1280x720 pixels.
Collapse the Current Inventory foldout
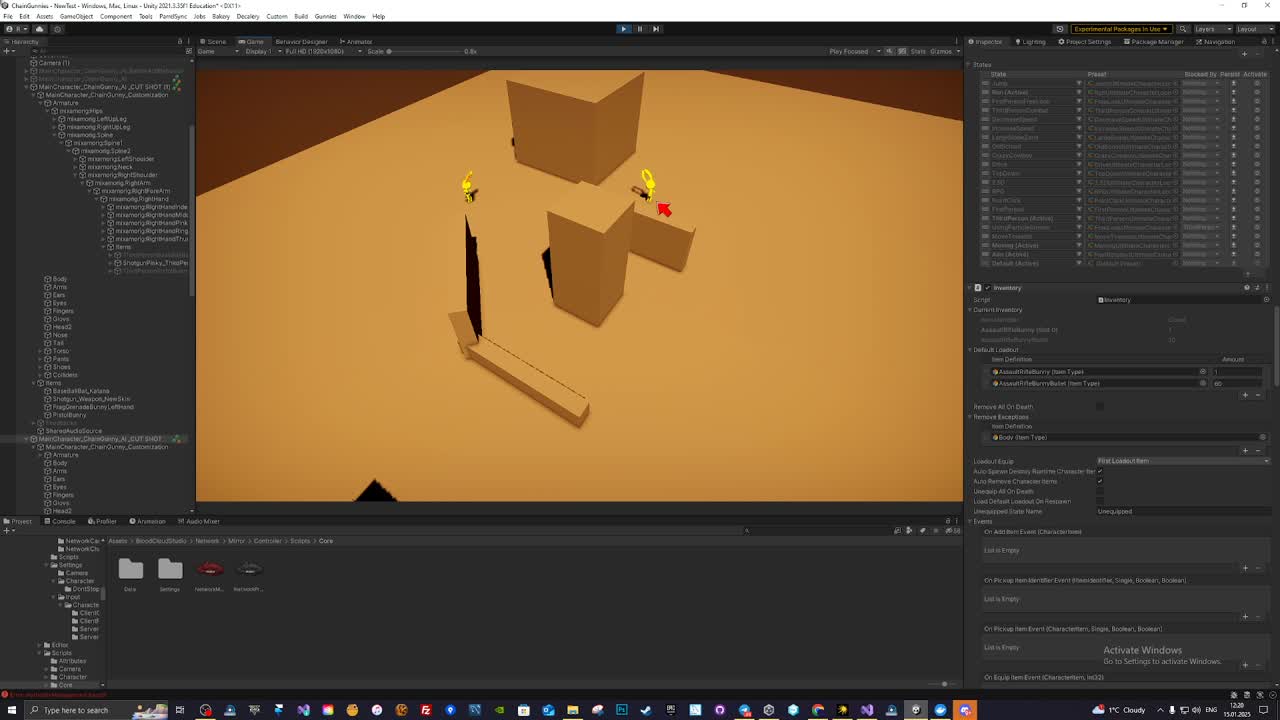pyautogui.click(x=969, y=310)
